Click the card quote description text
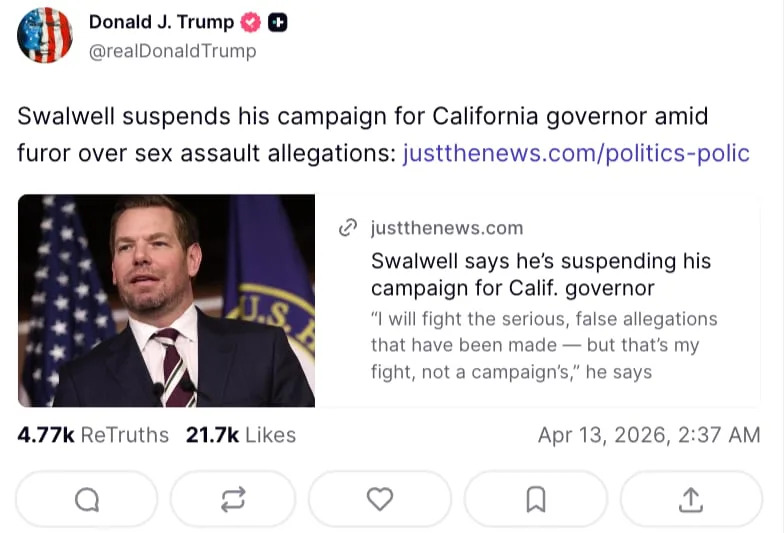The width and height of the screenshot is (784, 533). [543, 345]
